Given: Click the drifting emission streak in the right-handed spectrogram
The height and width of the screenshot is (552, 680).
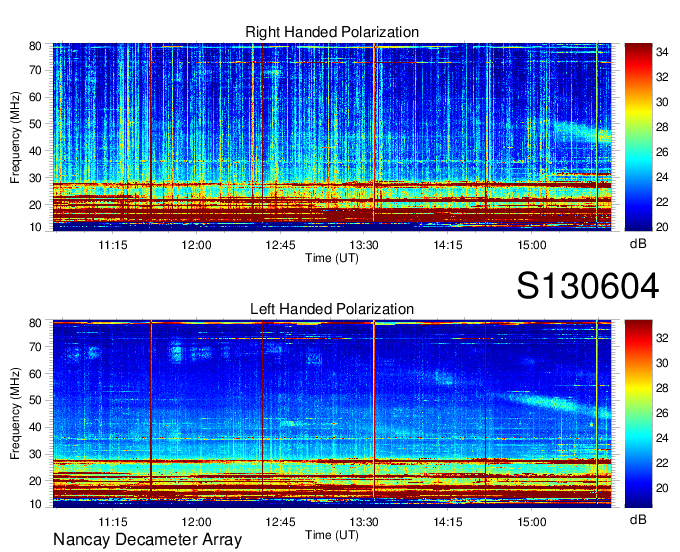Looking at the screenshot, I should pyautogui.click(x=581, y=131).
